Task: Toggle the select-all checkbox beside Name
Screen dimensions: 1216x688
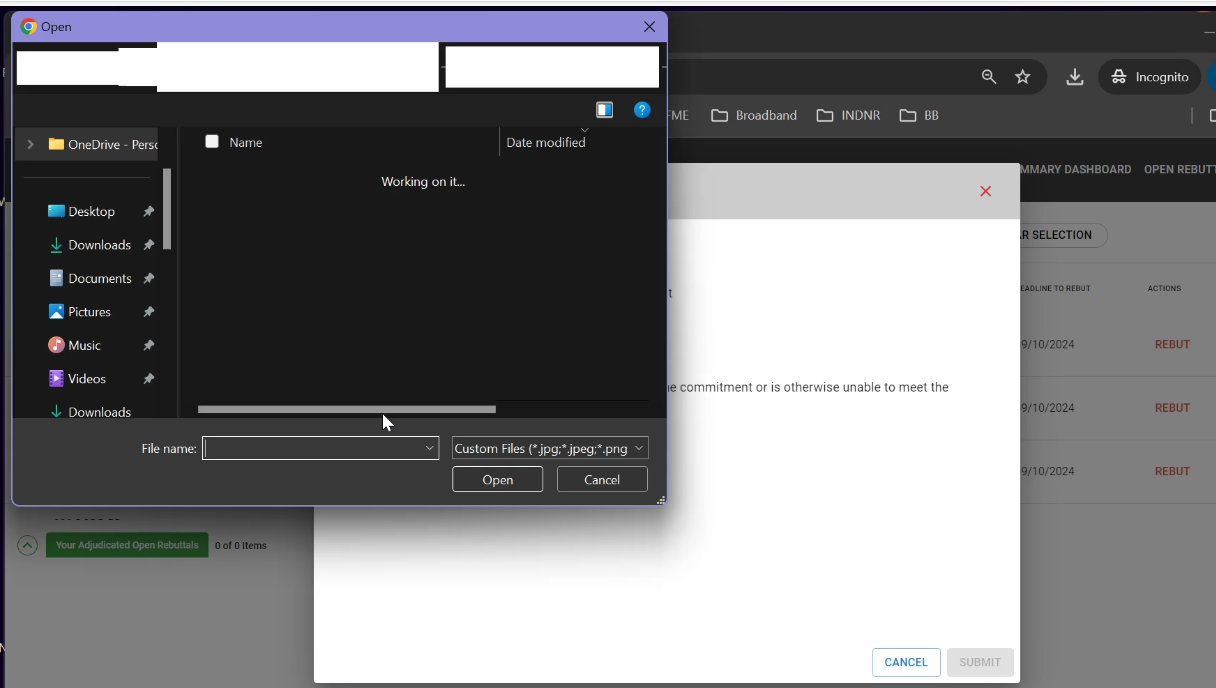Action: tap(212, 142)
